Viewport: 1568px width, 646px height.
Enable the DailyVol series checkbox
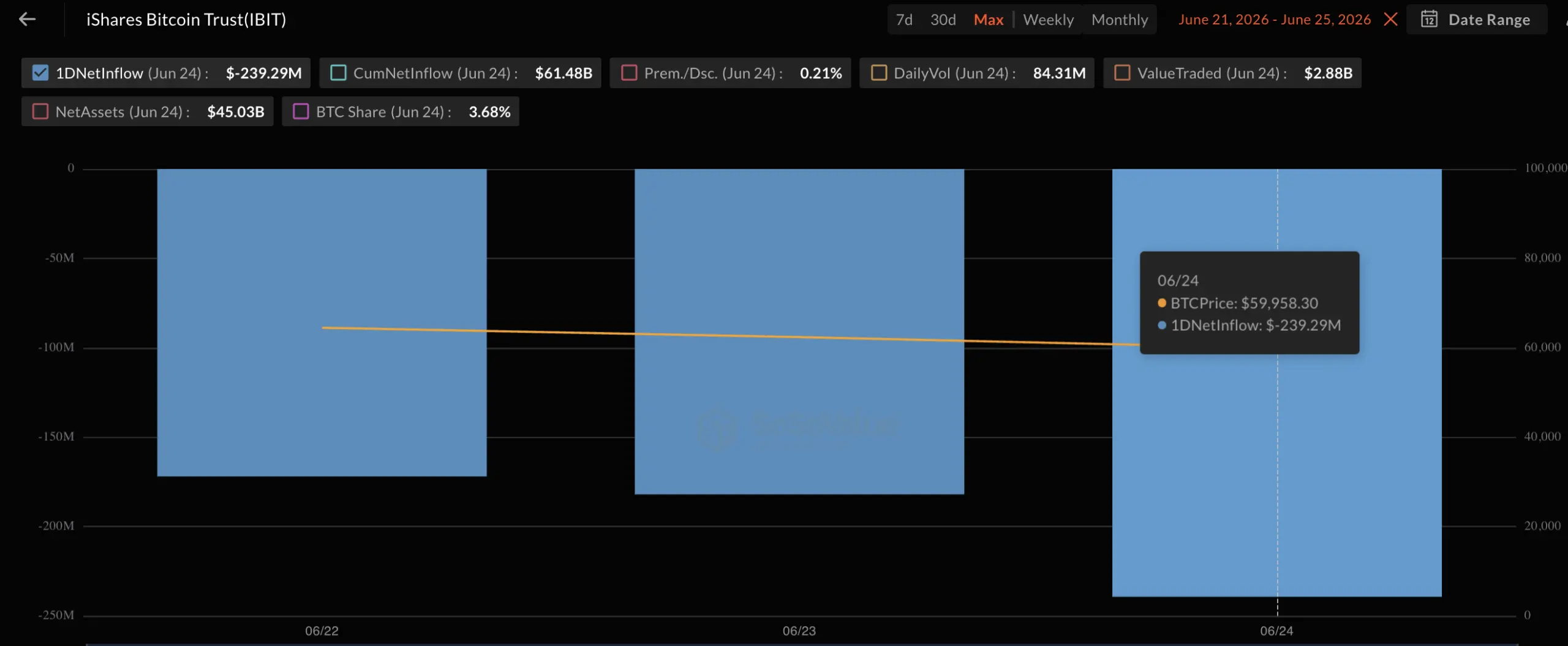[879, 73]
